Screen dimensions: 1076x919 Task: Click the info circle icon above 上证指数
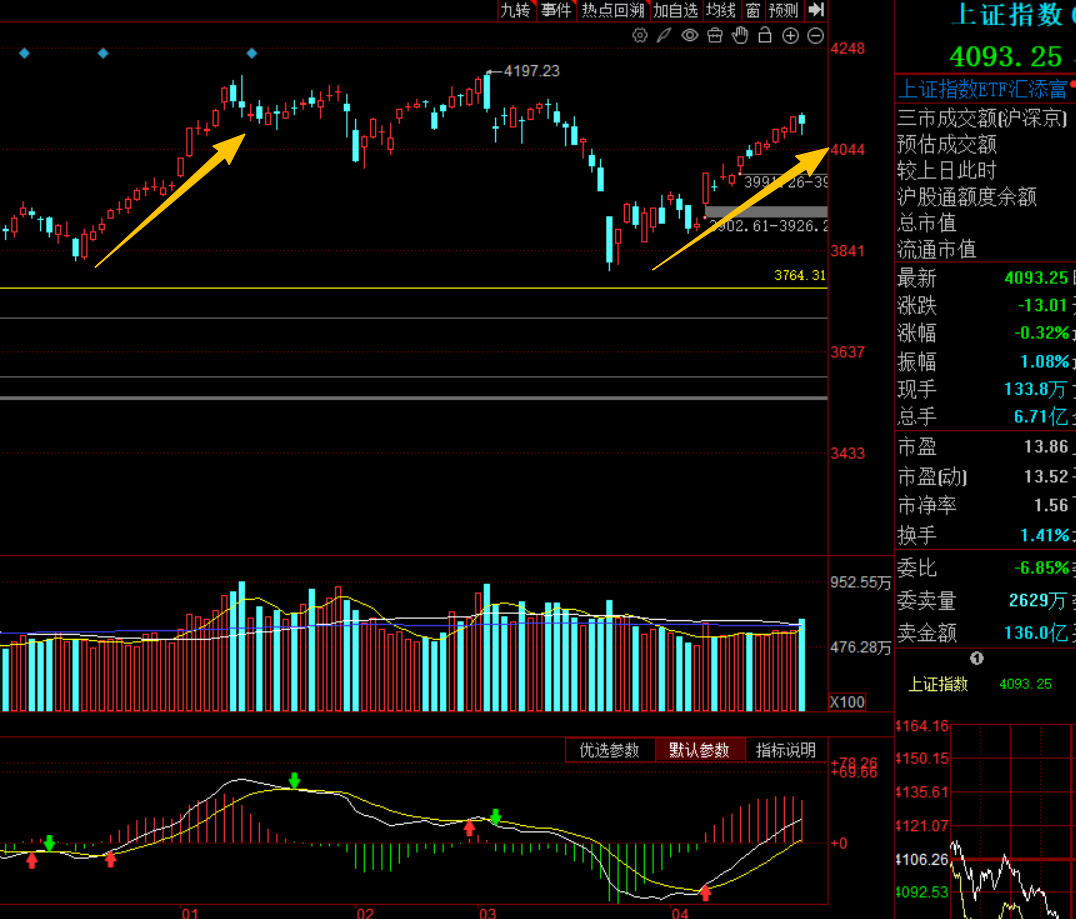click(x=976, y=659)
